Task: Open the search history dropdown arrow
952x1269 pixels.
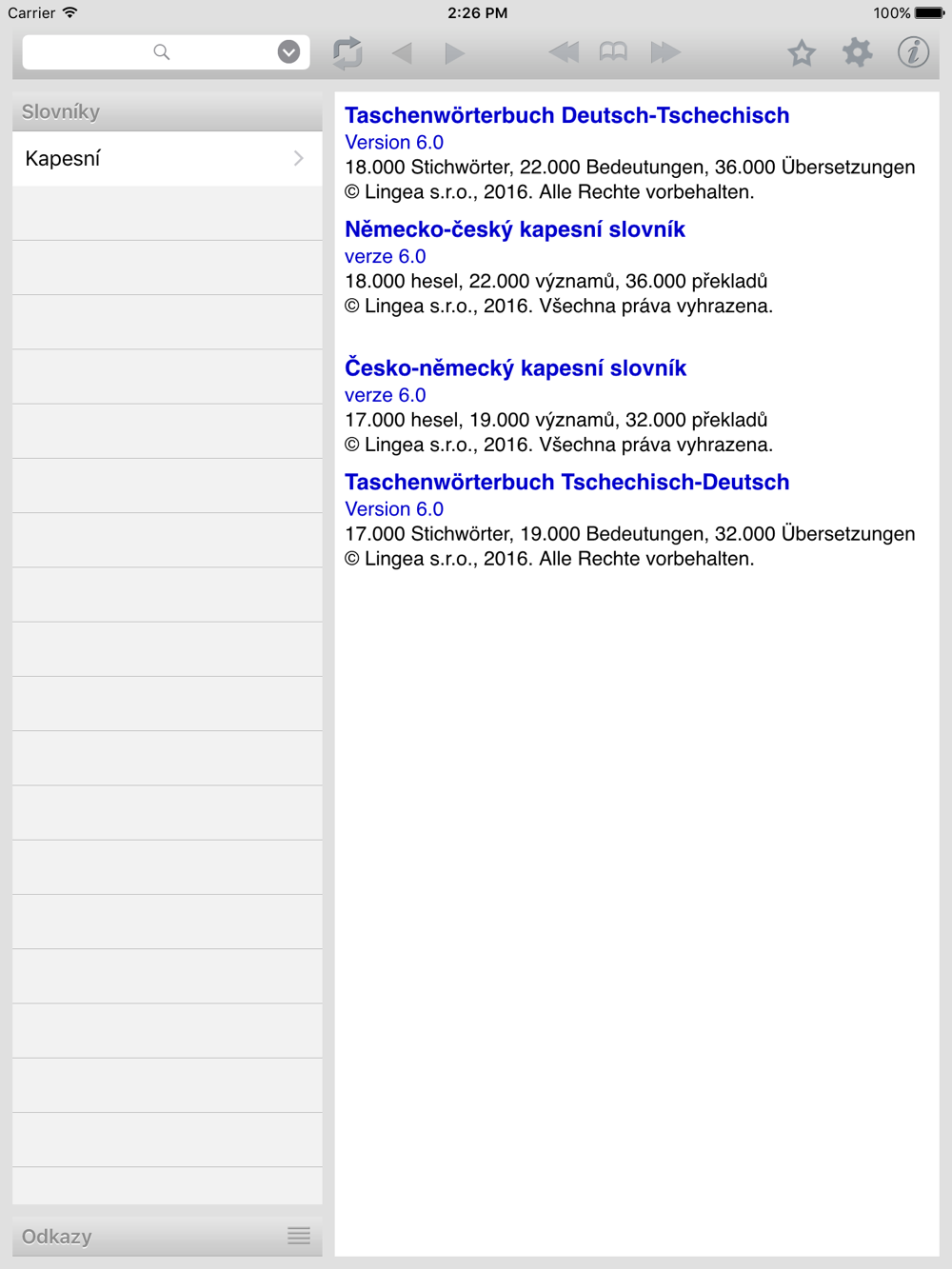Action: pyautogui.click(x=289, y=52)
